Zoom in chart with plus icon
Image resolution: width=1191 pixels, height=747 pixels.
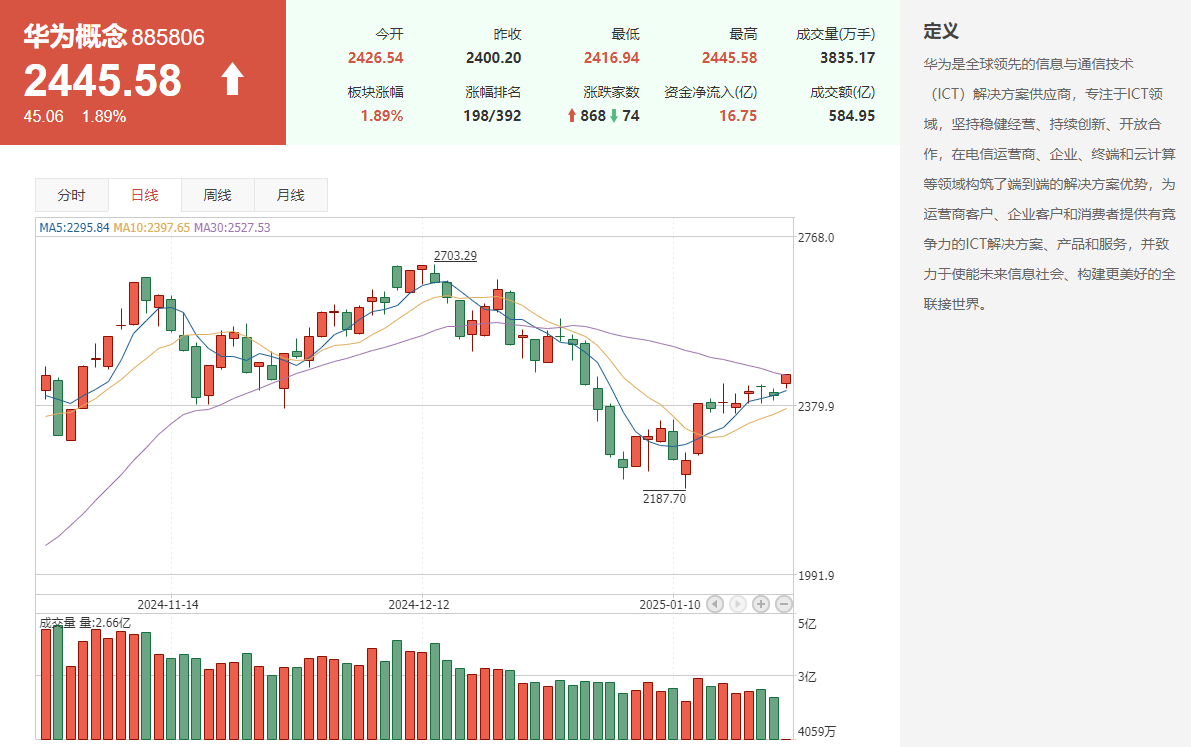click(760, 604)
